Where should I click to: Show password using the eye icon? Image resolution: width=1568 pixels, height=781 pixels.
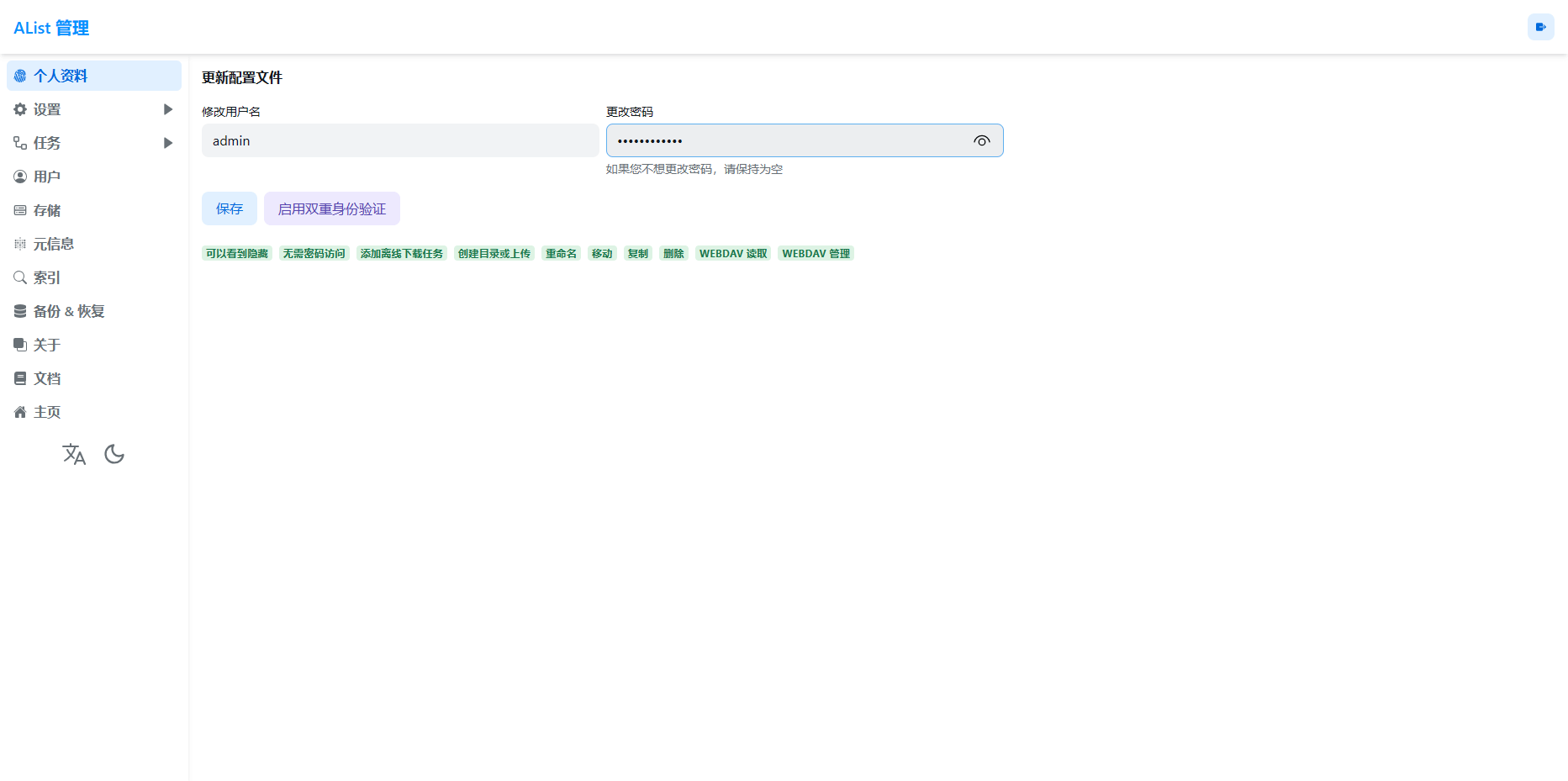pyautogui.click(x=981, y=141)
